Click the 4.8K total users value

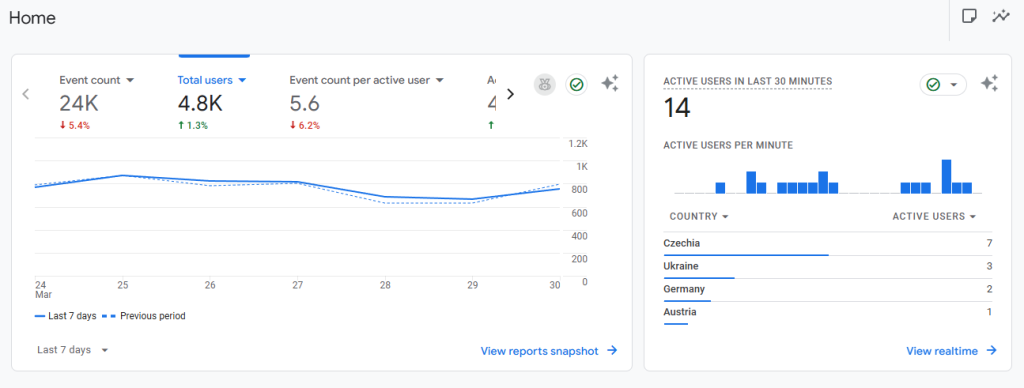200,103
